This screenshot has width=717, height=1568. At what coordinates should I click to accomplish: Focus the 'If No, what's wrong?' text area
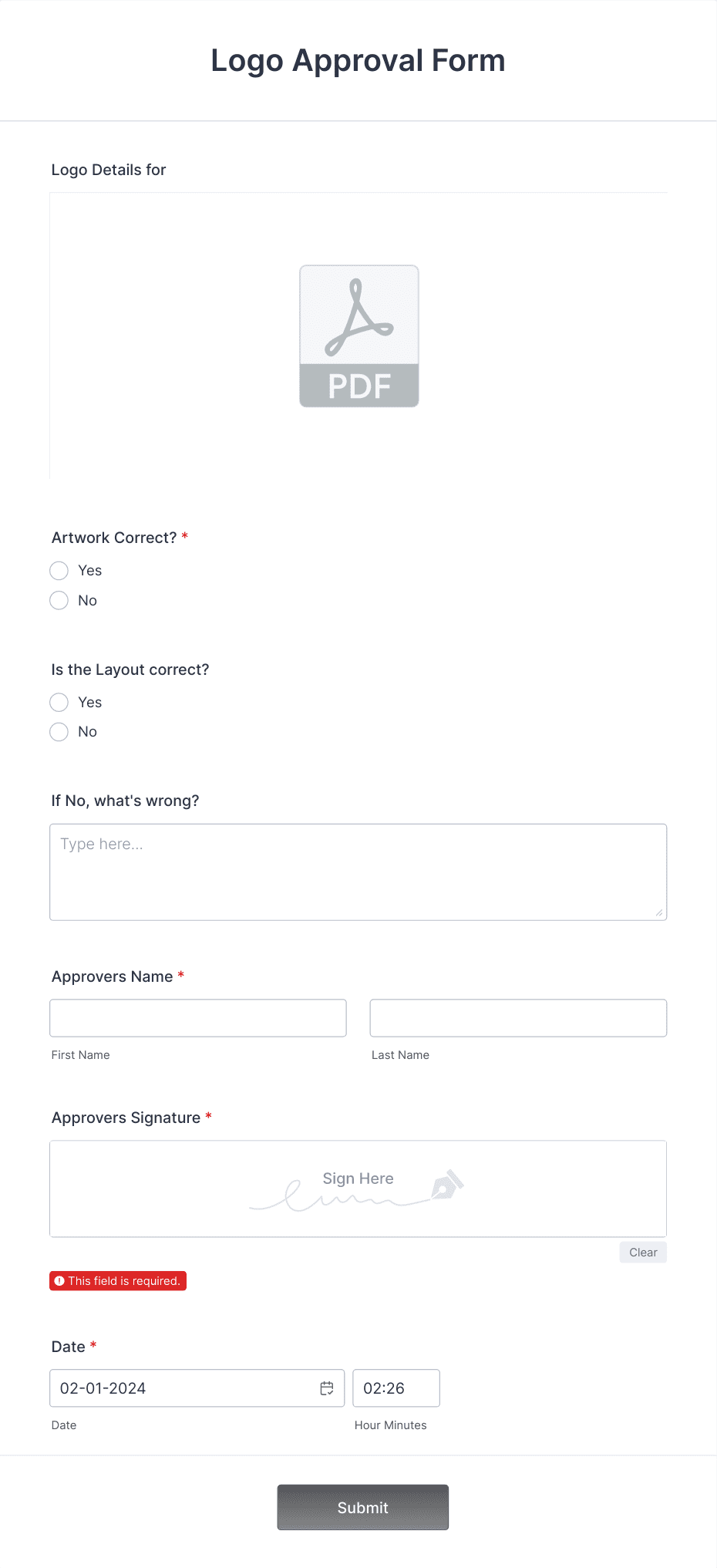click(x=358, y=872)
